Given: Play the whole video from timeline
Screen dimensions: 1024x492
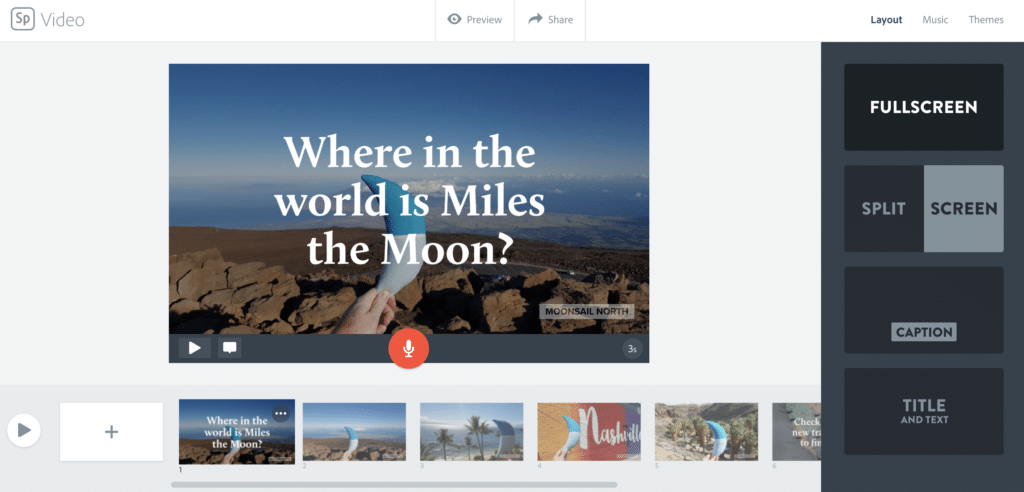Looking at the screenshot, I should click(24, 430).
